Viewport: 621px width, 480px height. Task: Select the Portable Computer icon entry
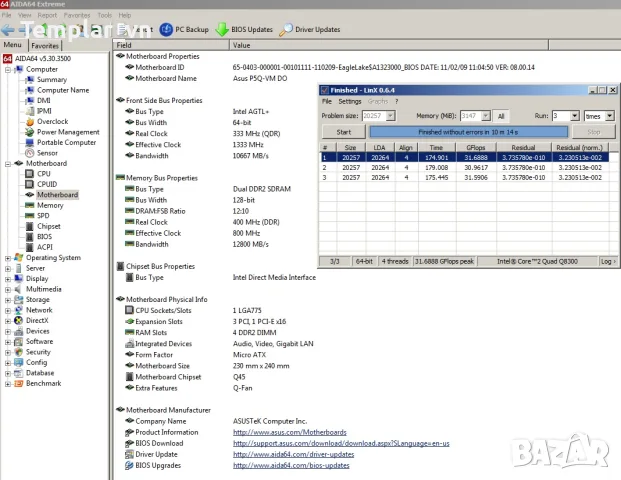tap(30, 143)
